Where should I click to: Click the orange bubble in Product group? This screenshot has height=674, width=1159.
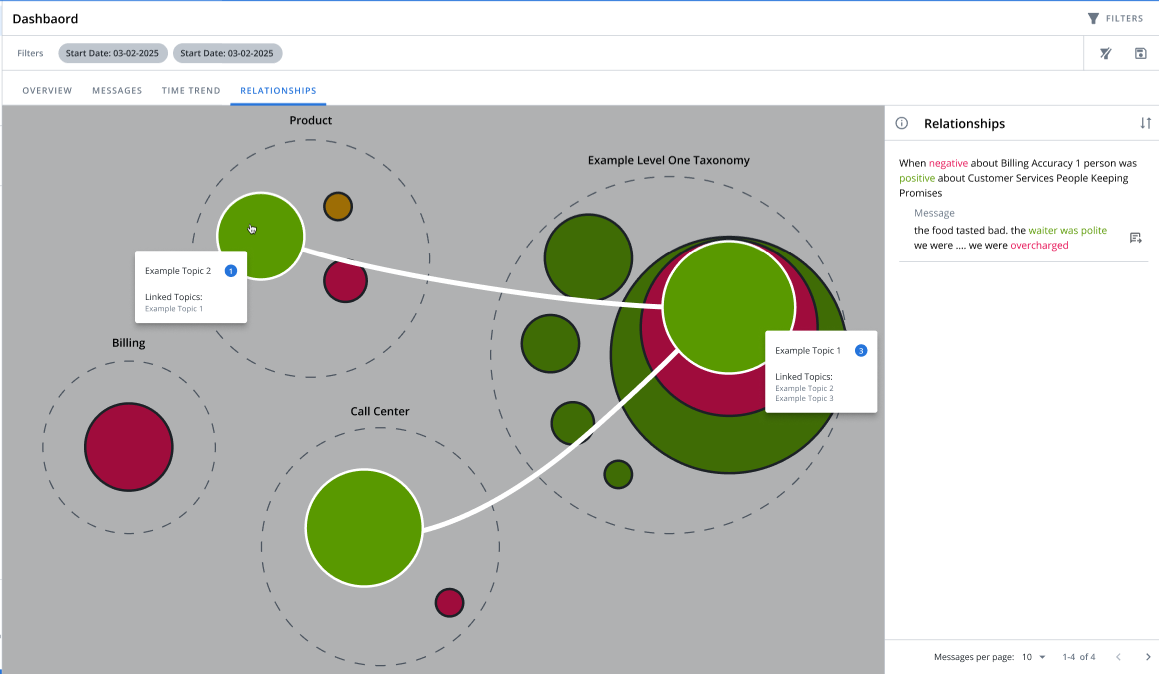pyautogui.click(x=338, y=207)
